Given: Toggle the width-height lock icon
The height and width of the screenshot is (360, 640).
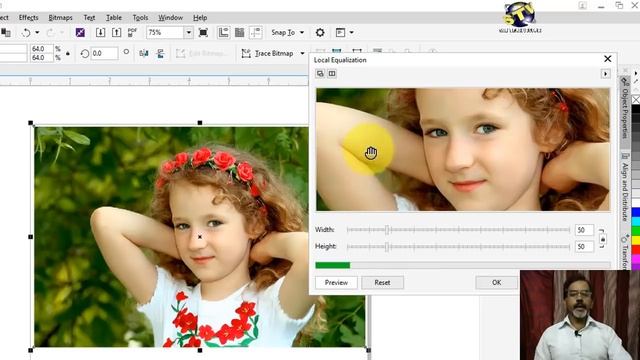Looking at the screenshot, I should [602, 239].
